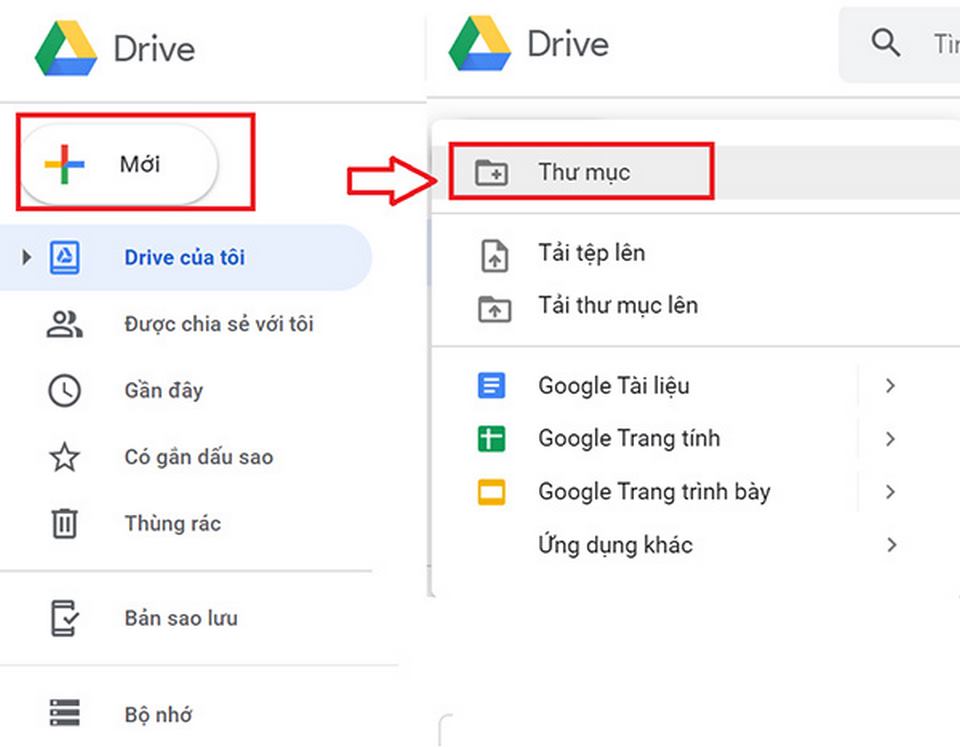Click the Có gắn dấu sao star icon

point(65,457)
